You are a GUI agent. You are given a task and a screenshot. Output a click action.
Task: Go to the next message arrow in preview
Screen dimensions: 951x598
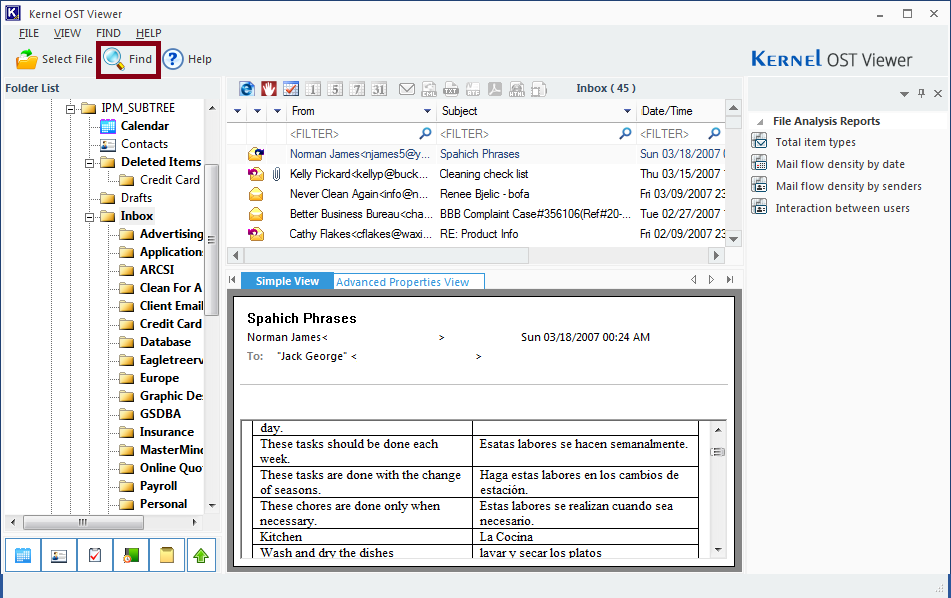point(711,280)
